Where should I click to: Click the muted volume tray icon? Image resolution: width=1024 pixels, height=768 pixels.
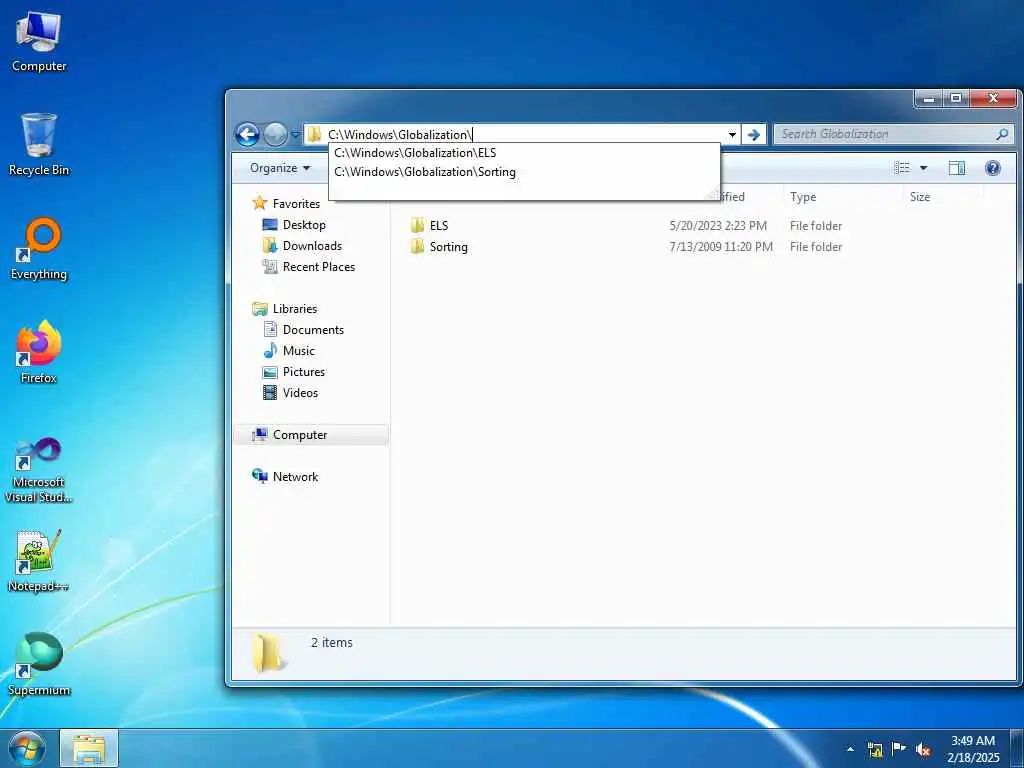pos(923,750)
